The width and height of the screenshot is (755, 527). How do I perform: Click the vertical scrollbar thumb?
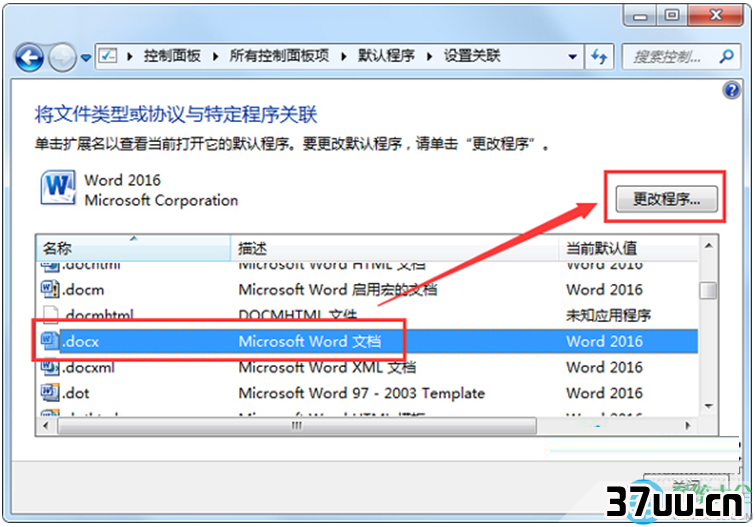[x=708, y=290]
